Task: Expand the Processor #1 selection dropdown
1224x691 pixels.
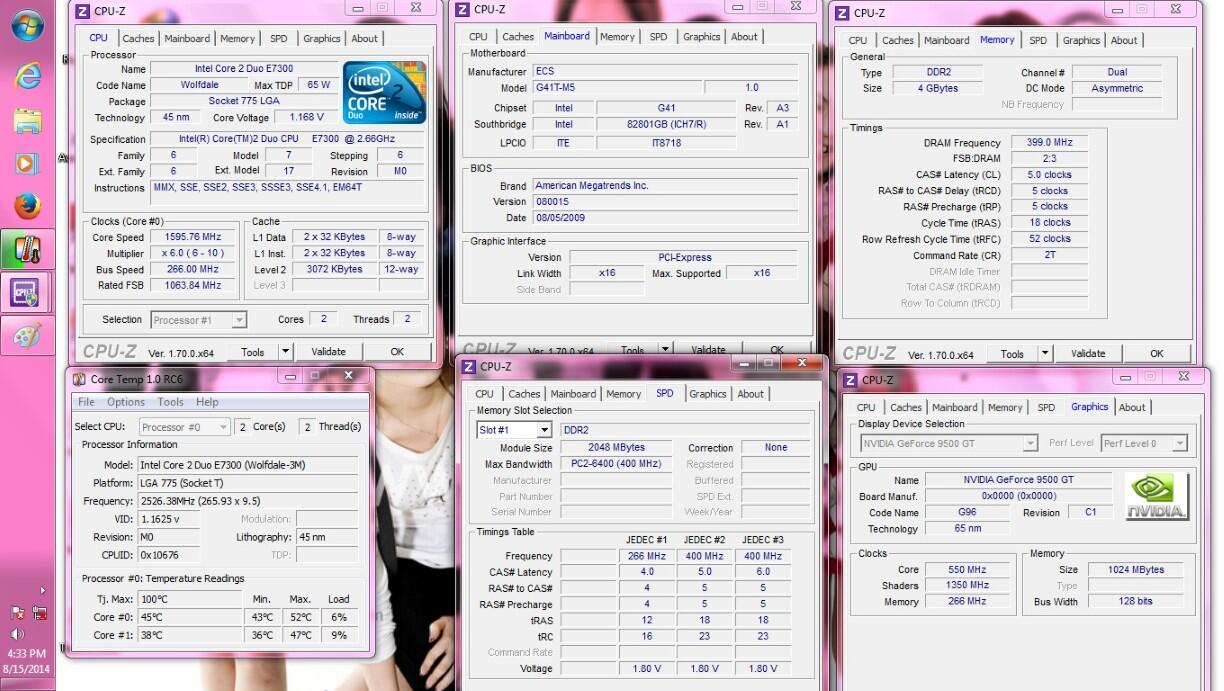Action: pyautogui.click(x=239, y=320)
